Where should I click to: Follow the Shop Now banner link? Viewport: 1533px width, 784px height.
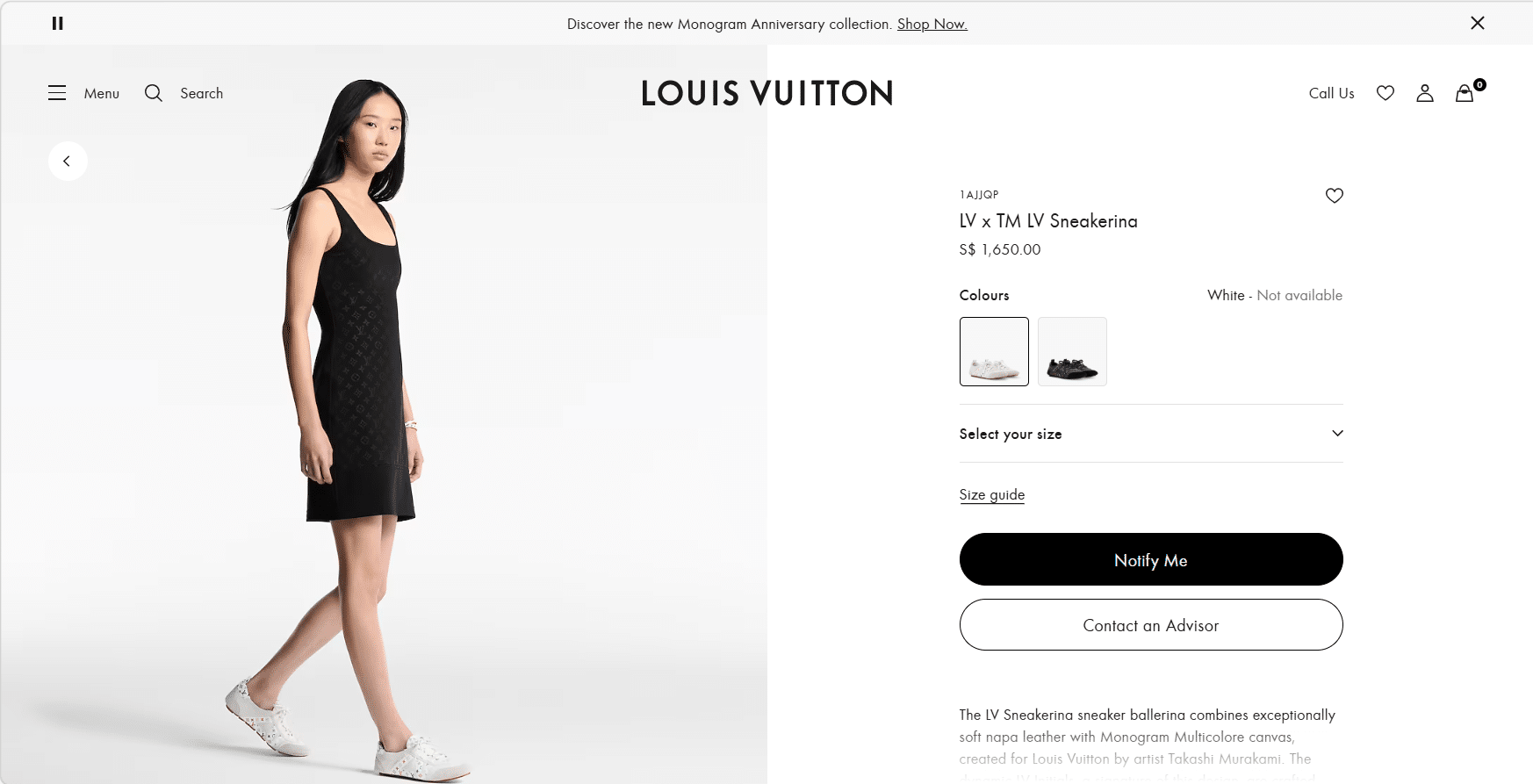pos(932,24)
